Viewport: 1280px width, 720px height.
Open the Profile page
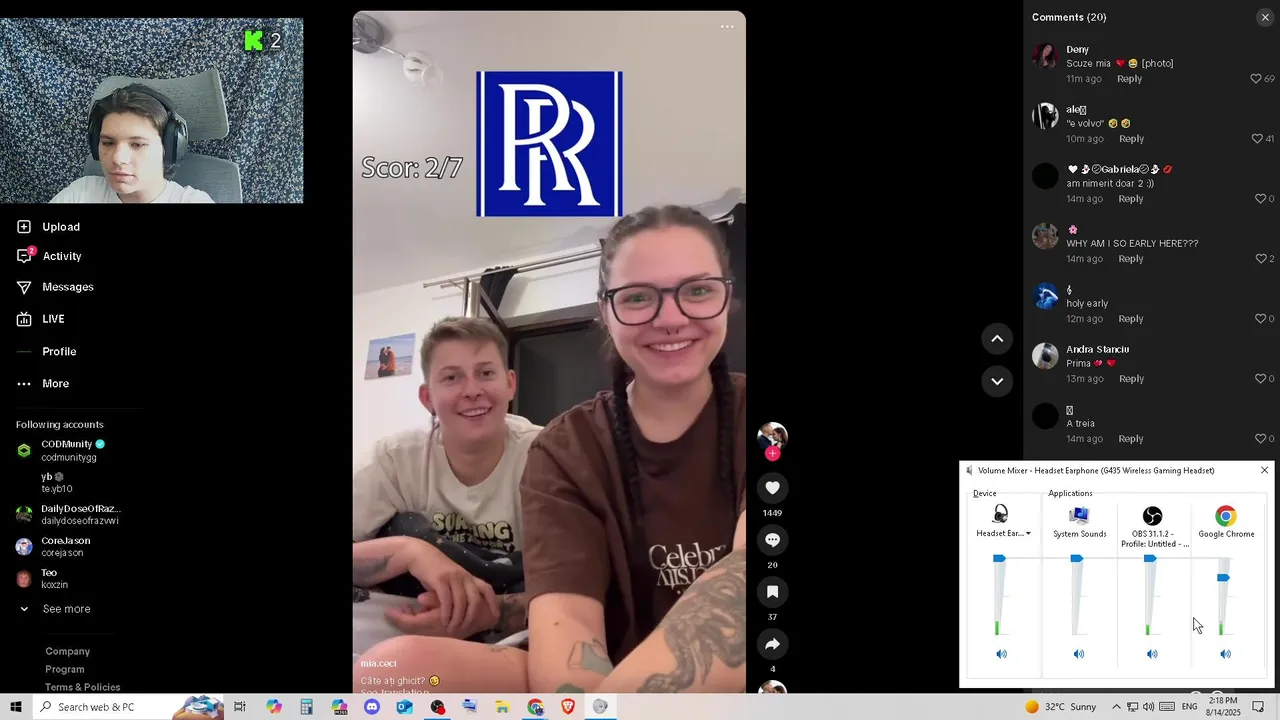tap(46, 352)
